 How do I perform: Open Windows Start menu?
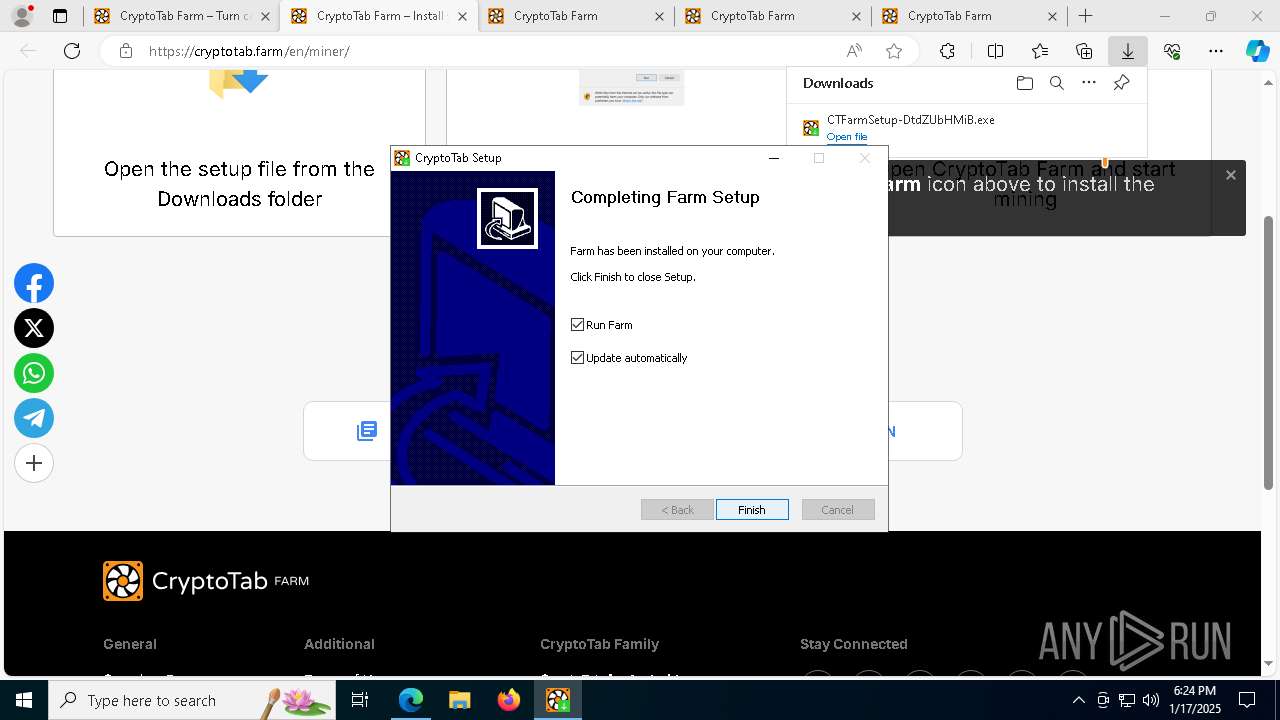pyautogui.click(x=24, y=700)
